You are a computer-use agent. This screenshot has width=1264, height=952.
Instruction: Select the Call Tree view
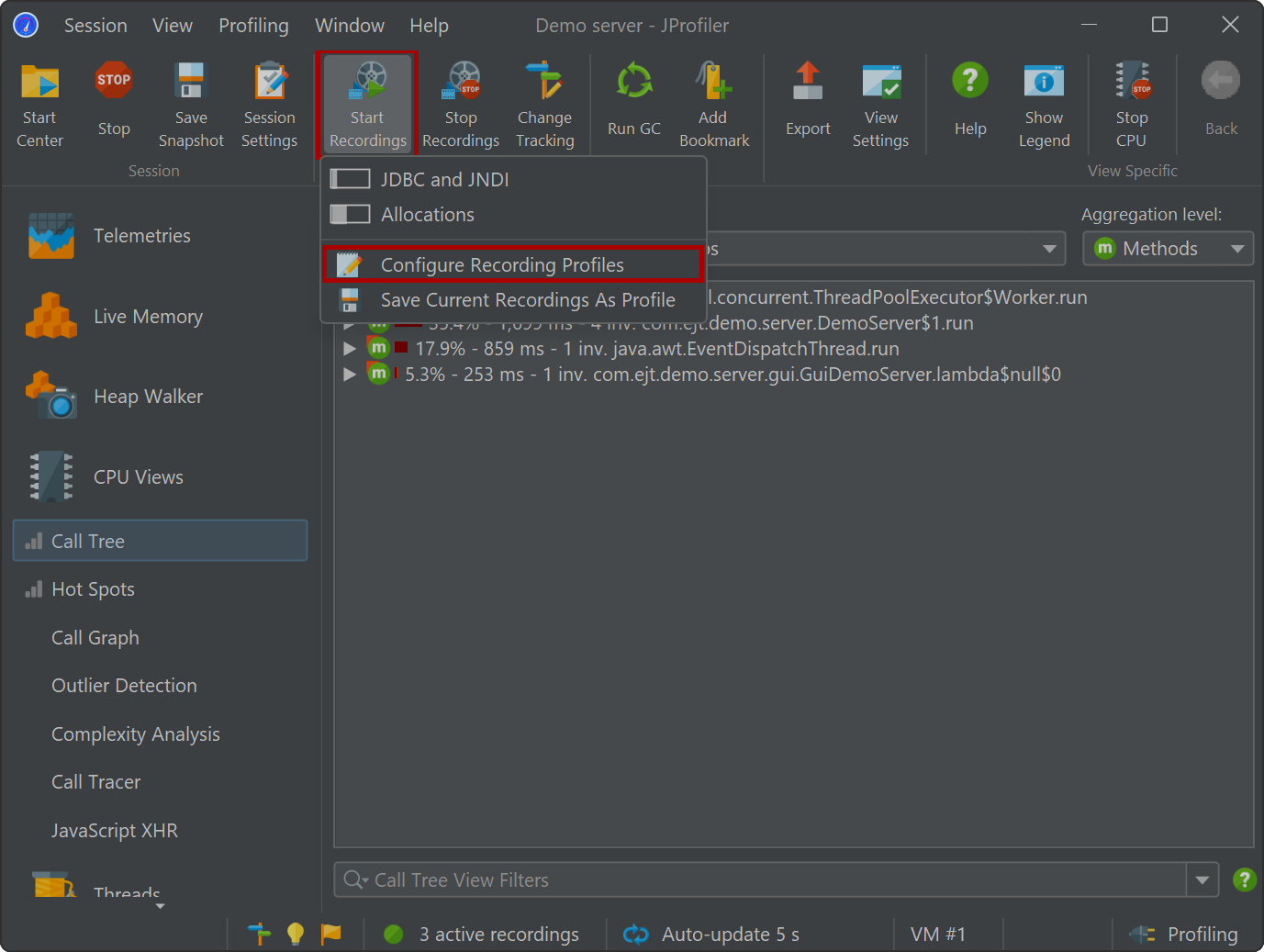click(161, 541)
